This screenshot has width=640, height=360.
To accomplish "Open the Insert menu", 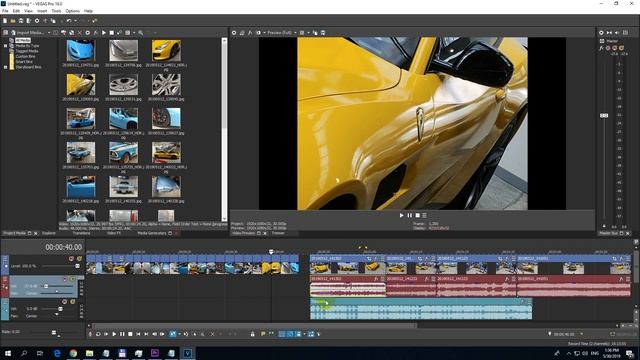I will [x=42, y=11].
